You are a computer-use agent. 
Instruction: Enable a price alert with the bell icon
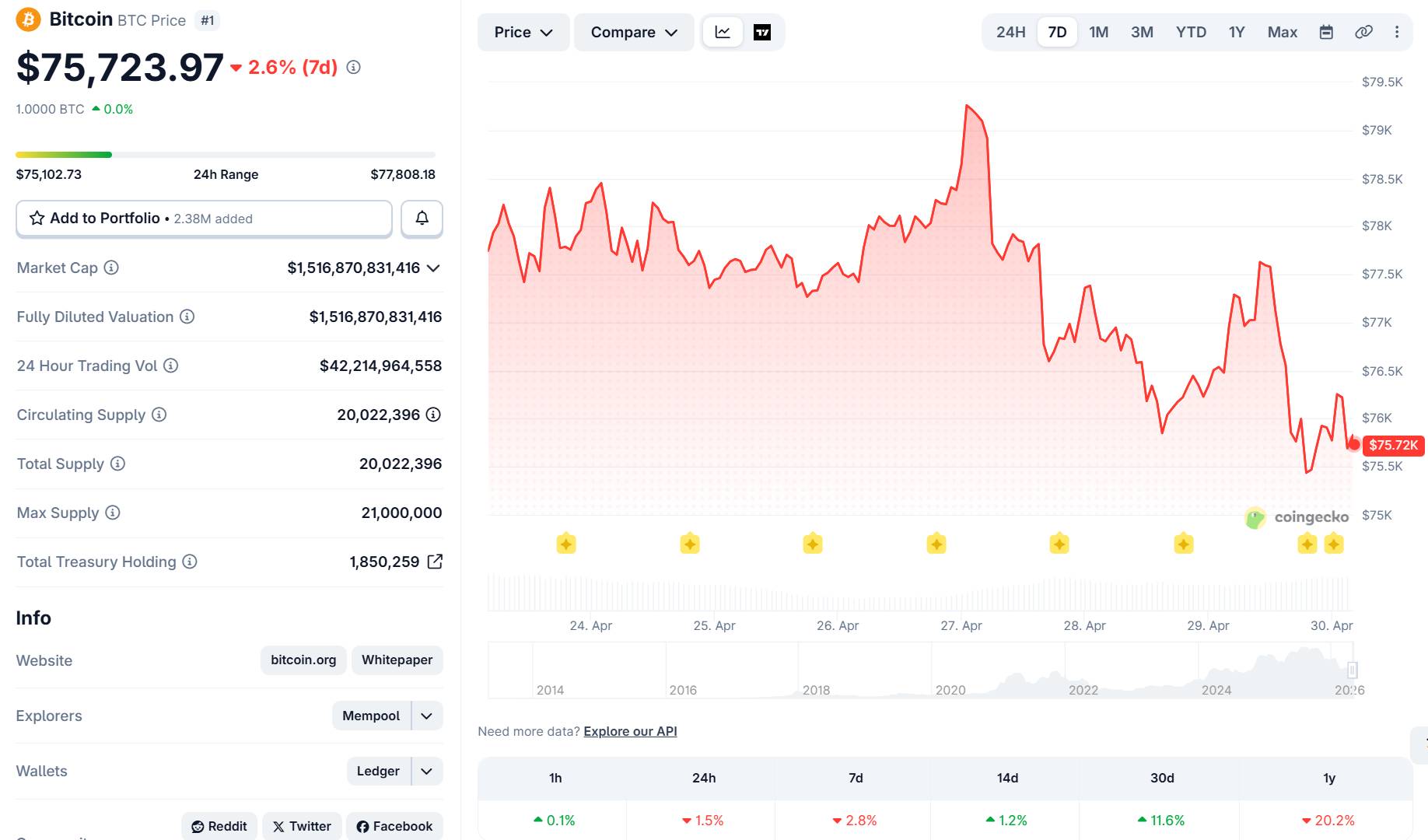(x=422, y=219)
